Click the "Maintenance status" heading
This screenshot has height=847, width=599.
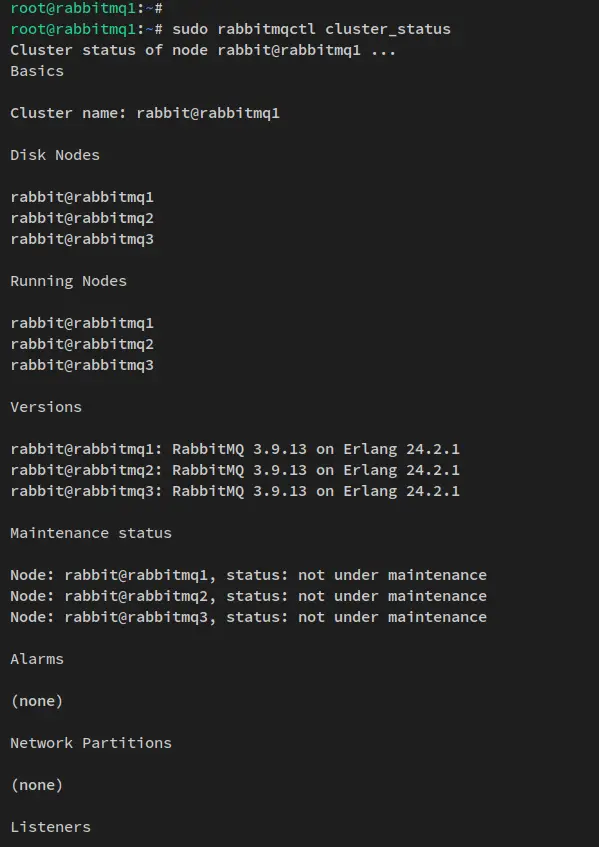point(91,533)
